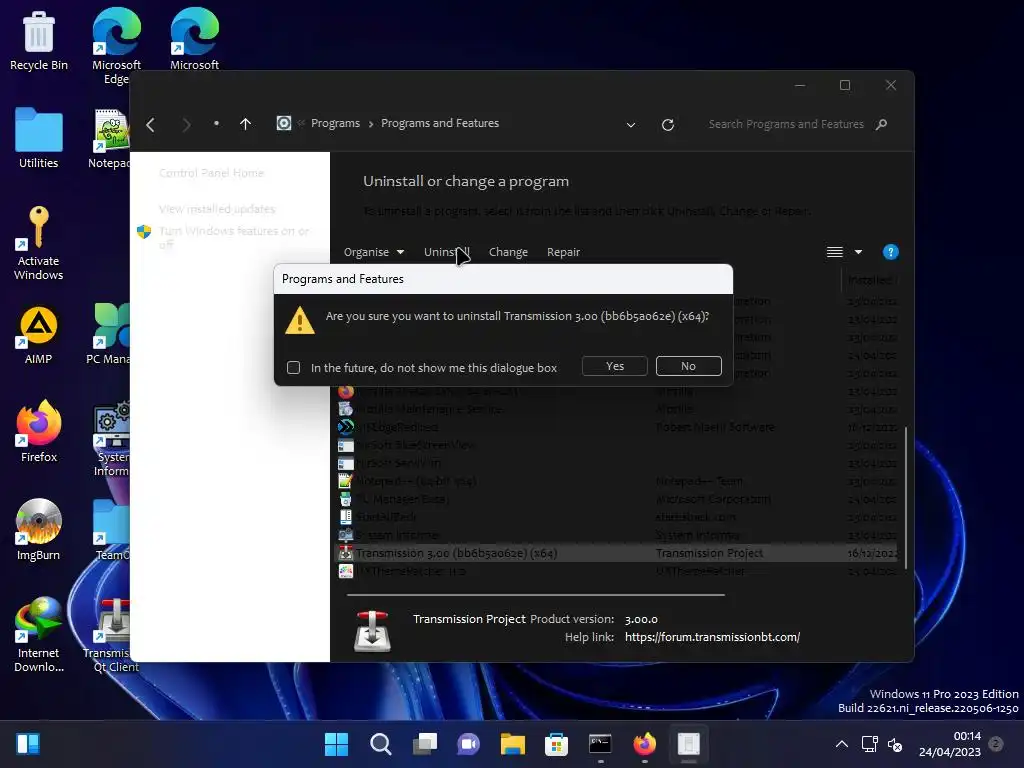Select the MSEdgeRedirect program row

pyautogui.click(x=616, y=427)
